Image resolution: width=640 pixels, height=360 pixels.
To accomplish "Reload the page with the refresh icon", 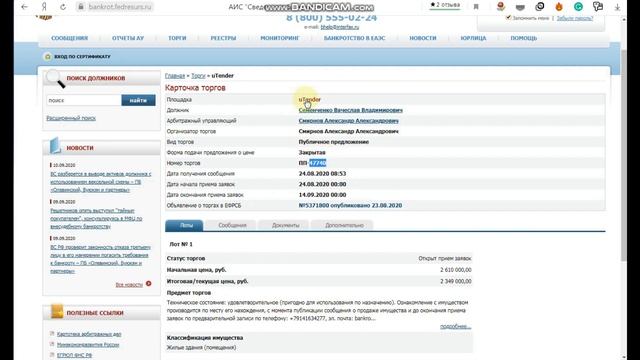I will click(x=63, y=7).
